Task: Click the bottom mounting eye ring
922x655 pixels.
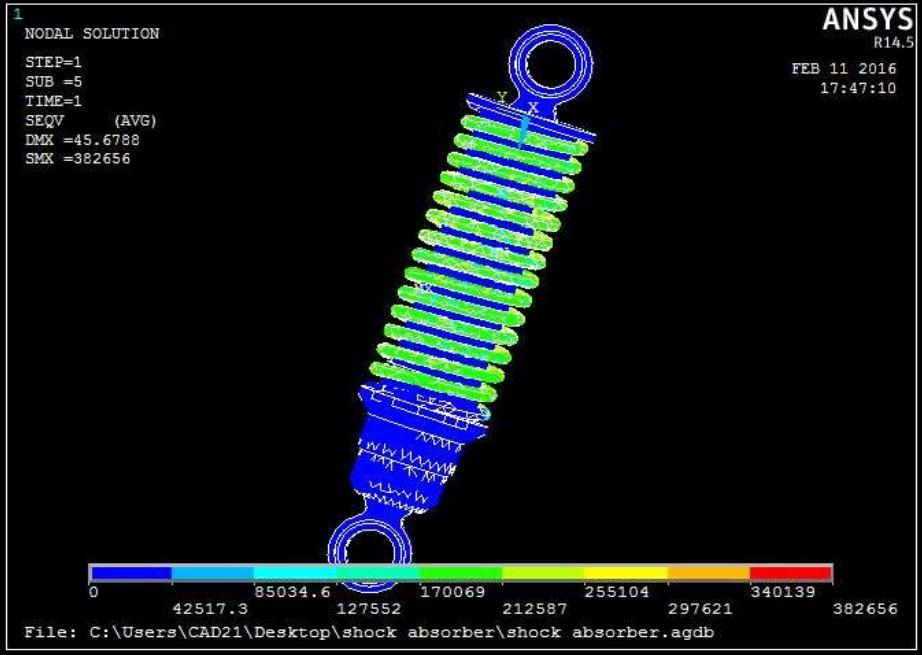Action: 369,553
